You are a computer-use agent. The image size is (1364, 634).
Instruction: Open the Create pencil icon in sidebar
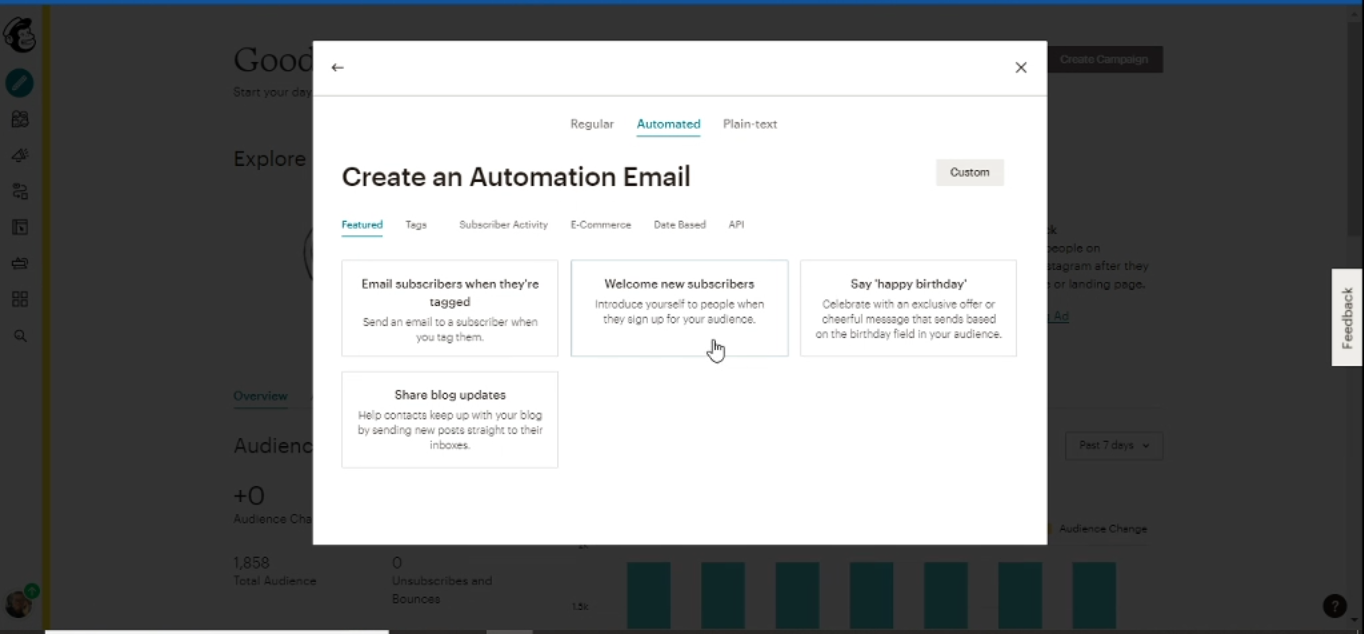[x=19, y=83]
